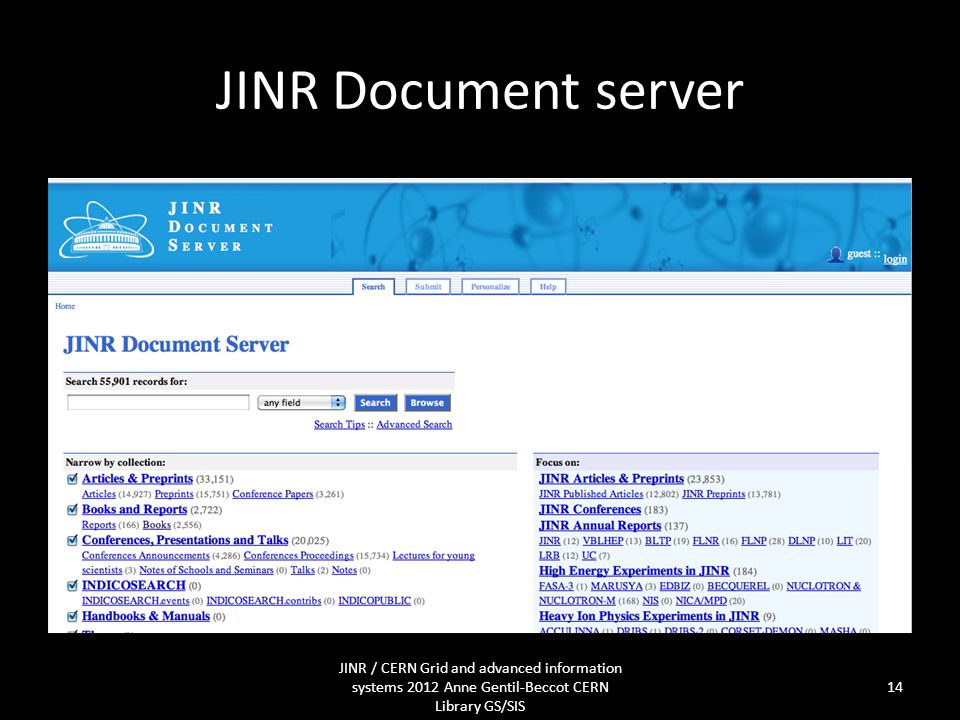The height and width of the screenshot is (720, 960).
Task: Open DLNP annual reports
Action: tap(801, 541)
